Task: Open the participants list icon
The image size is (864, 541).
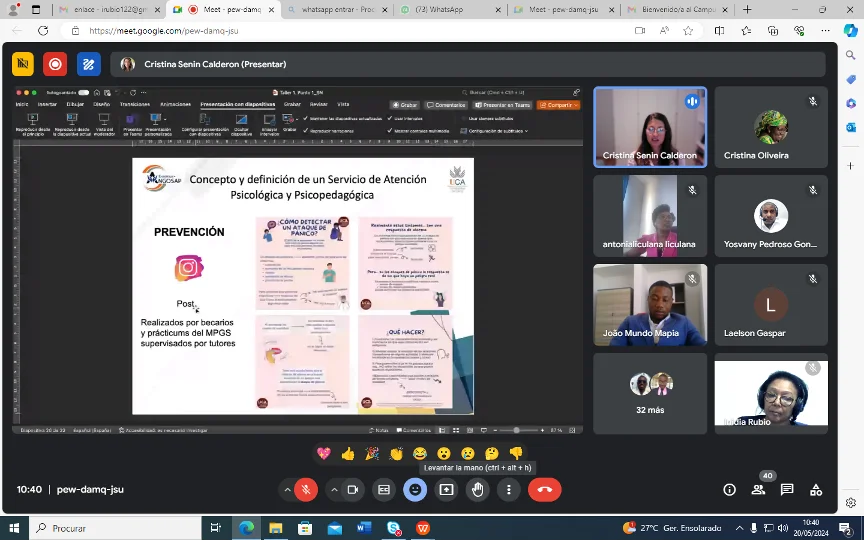Action: point(758,490)
